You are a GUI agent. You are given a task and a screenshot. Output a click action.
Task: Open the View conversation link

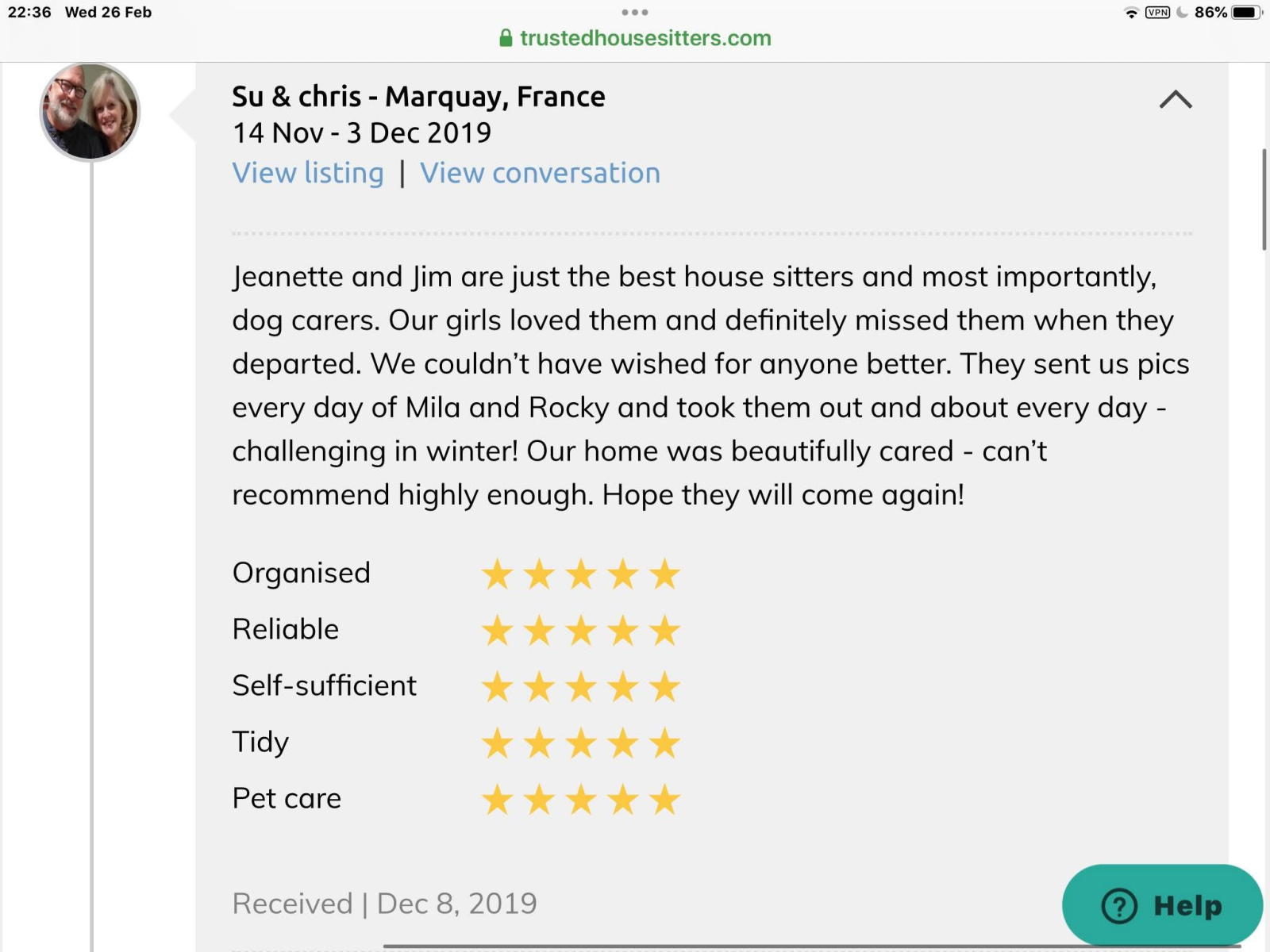(x=540, y=173)
